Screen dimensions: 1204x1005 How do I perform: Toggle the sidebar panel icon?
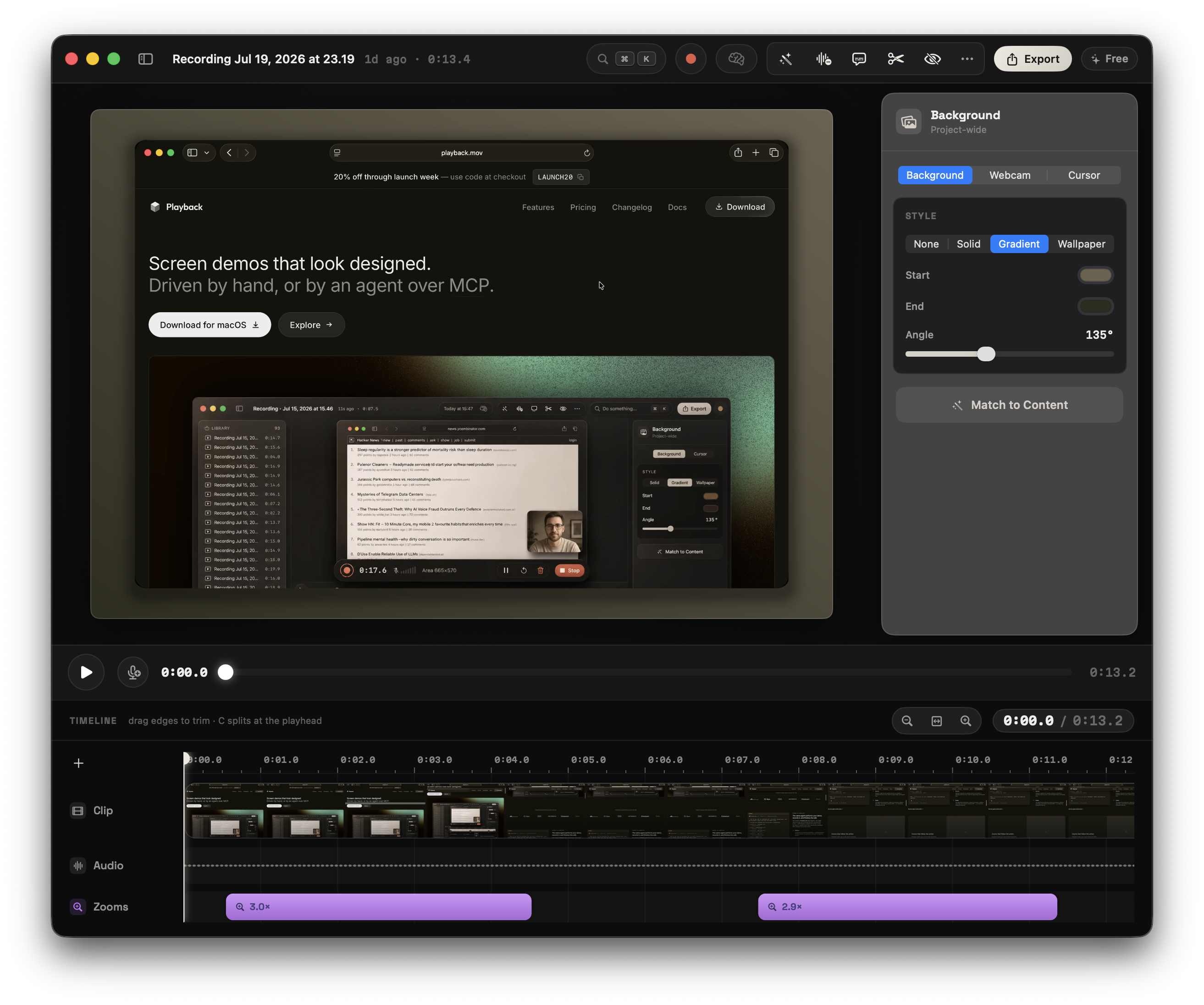tap(146, 59)
